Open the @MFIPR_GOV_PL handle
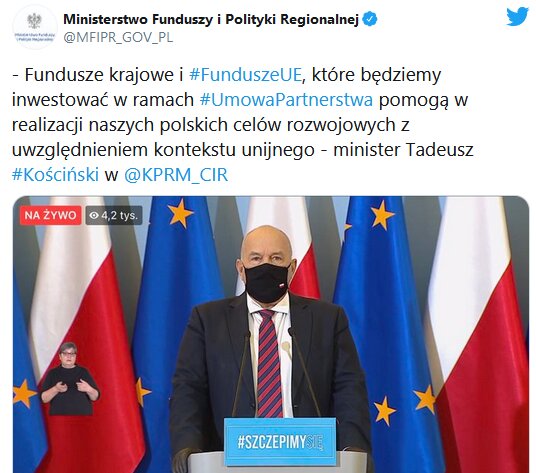The height and width of the screenshot is (473, 536). tap(118, 37)
